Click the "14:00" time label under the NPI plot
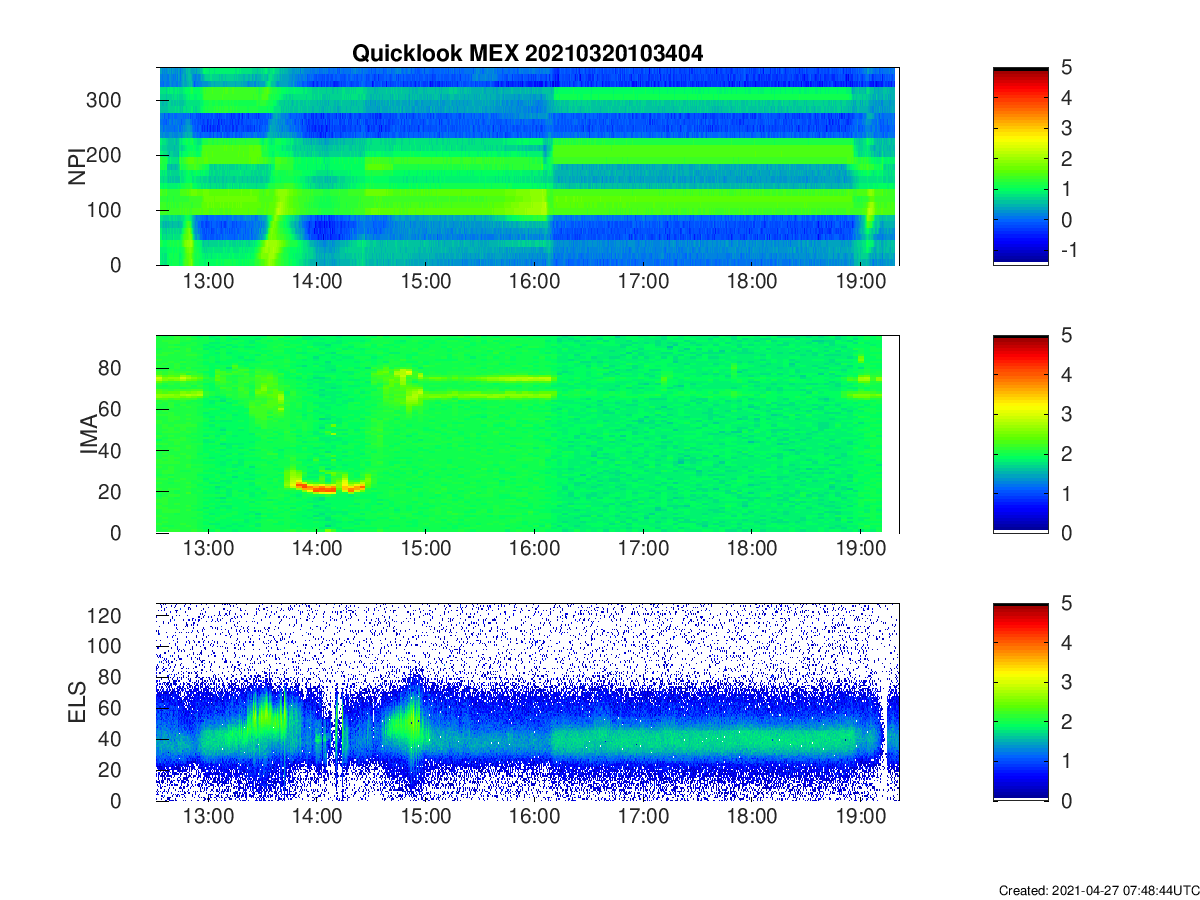This screenshot has width=1200, height=900. click(x=317, y=282)
